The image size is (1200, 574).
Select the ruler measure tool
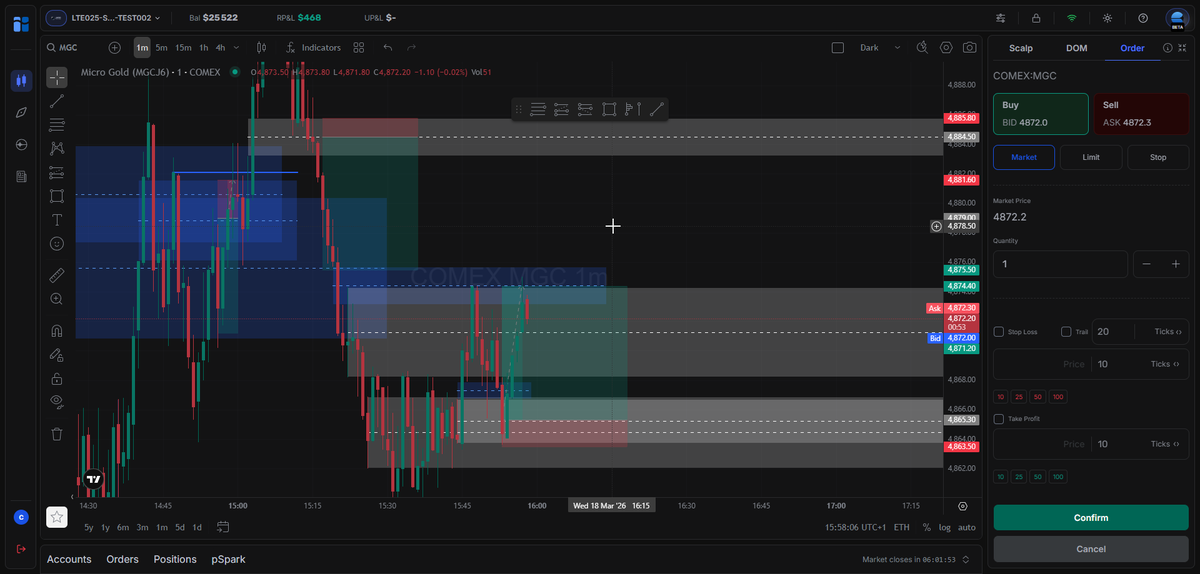point(57,274)
